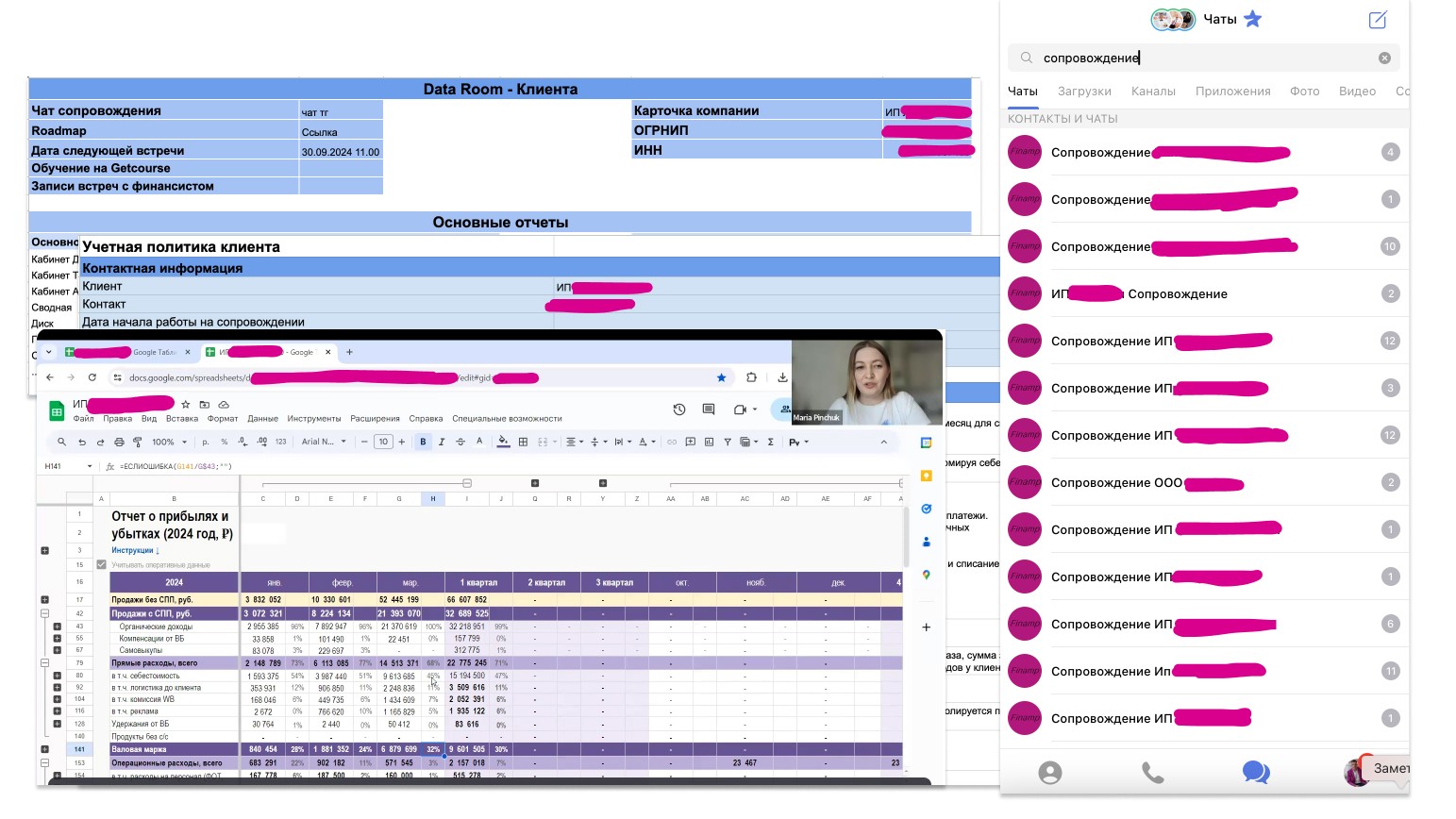The height and width of the screenshot is (819, 1456).
Task: Open the contacts icon in the chat bottom bar
Action: [x=1049, y=773]
